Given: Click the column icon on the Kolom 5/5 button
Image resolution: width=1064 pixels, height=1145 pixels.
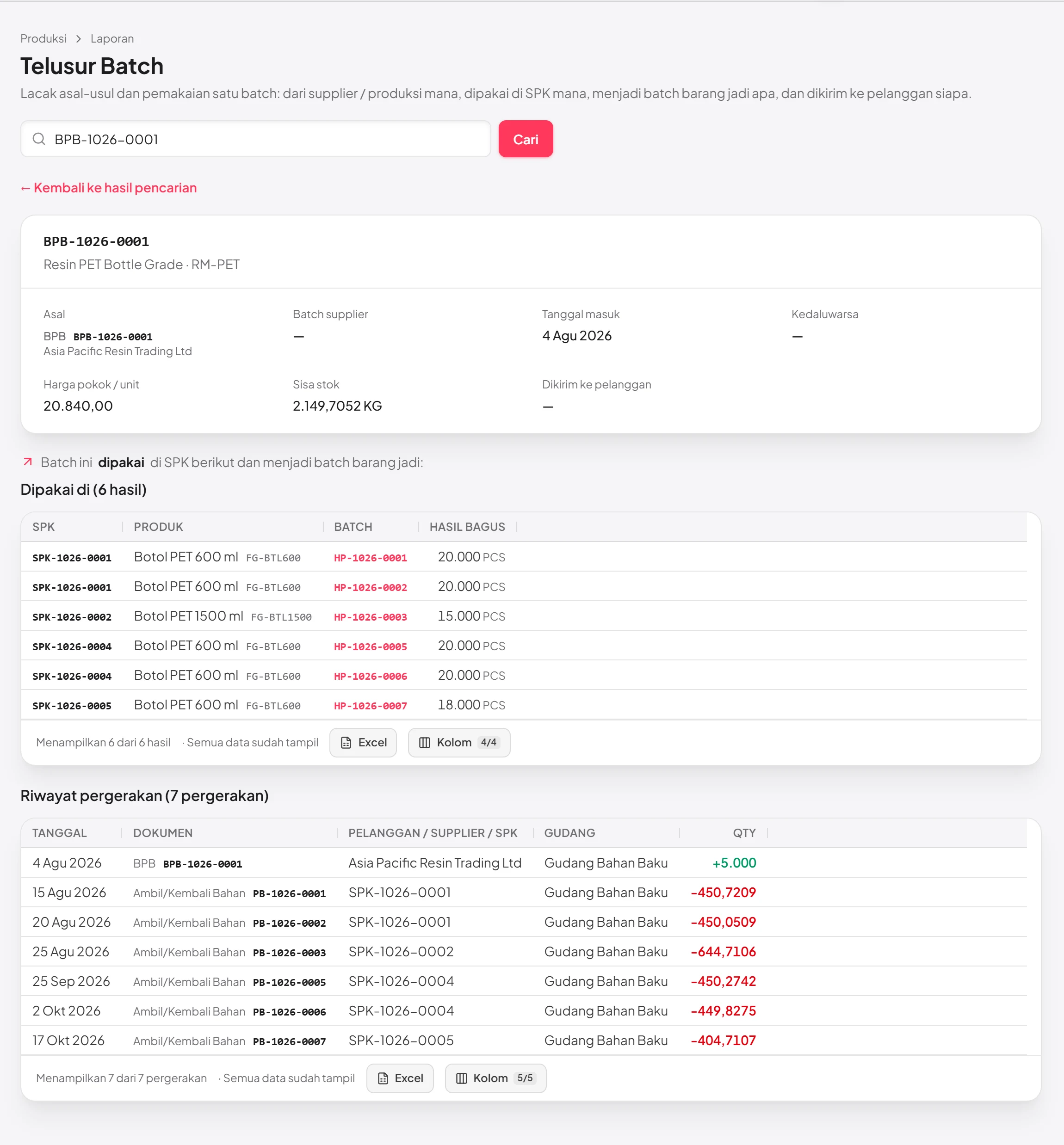Looking at the screenshot, I should [x=461, y=1078].
